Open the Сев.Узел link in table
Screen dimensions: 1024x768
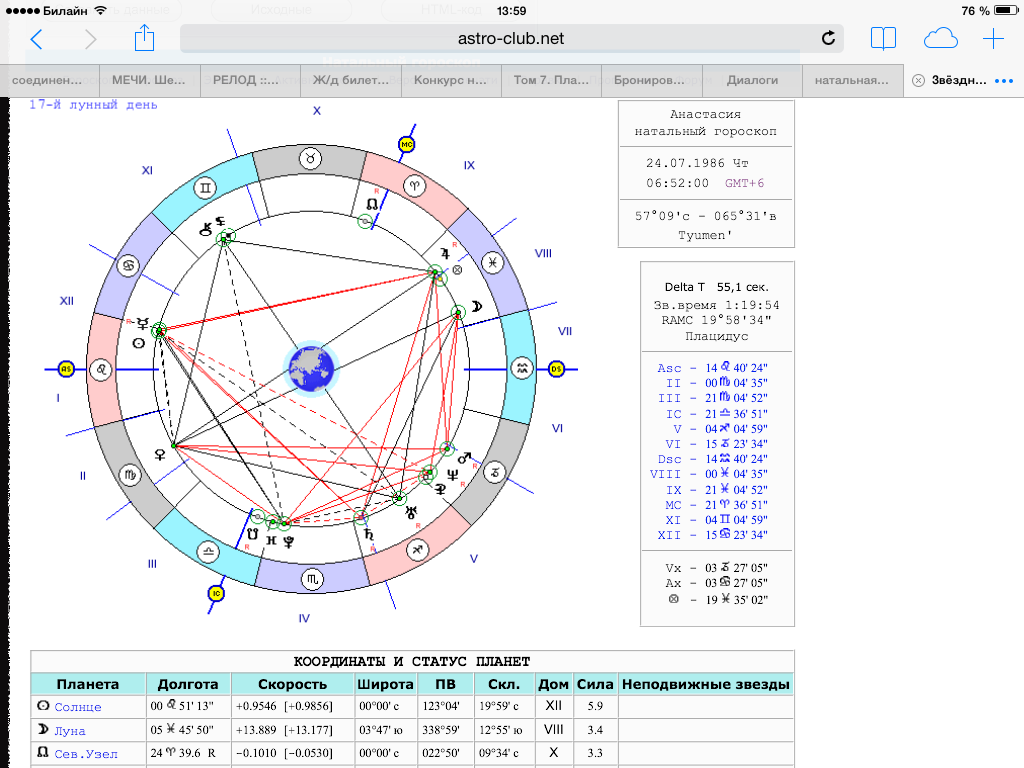86,753
